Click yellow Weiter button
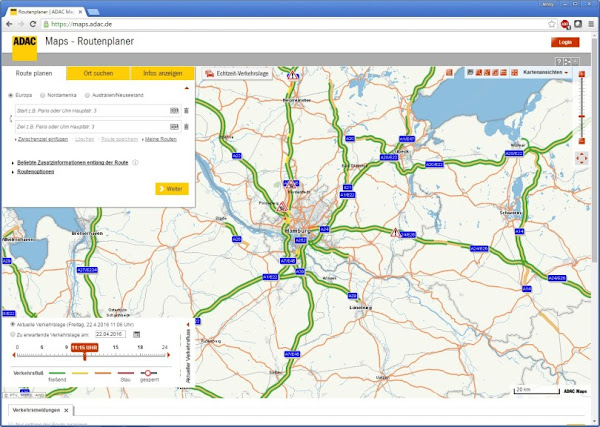The width and height of the screenshot is (600, 427). 172,189
